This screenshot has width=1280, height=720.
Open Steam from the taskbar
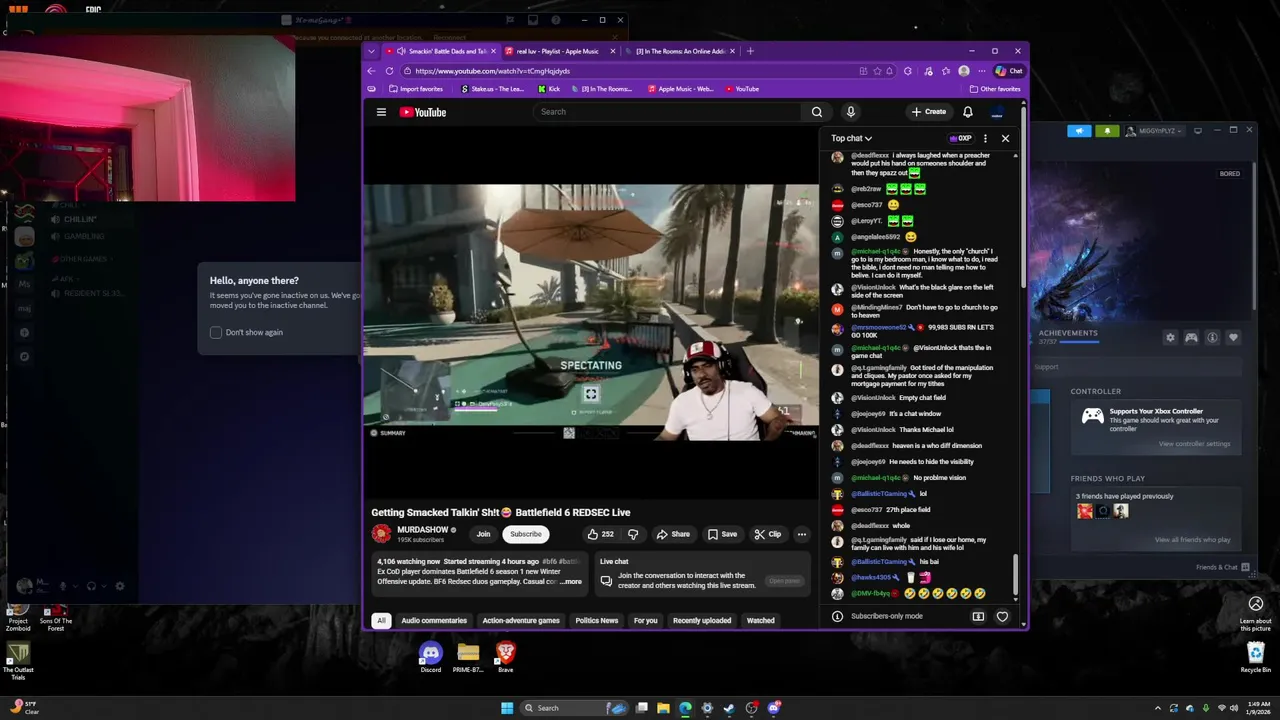729,708
